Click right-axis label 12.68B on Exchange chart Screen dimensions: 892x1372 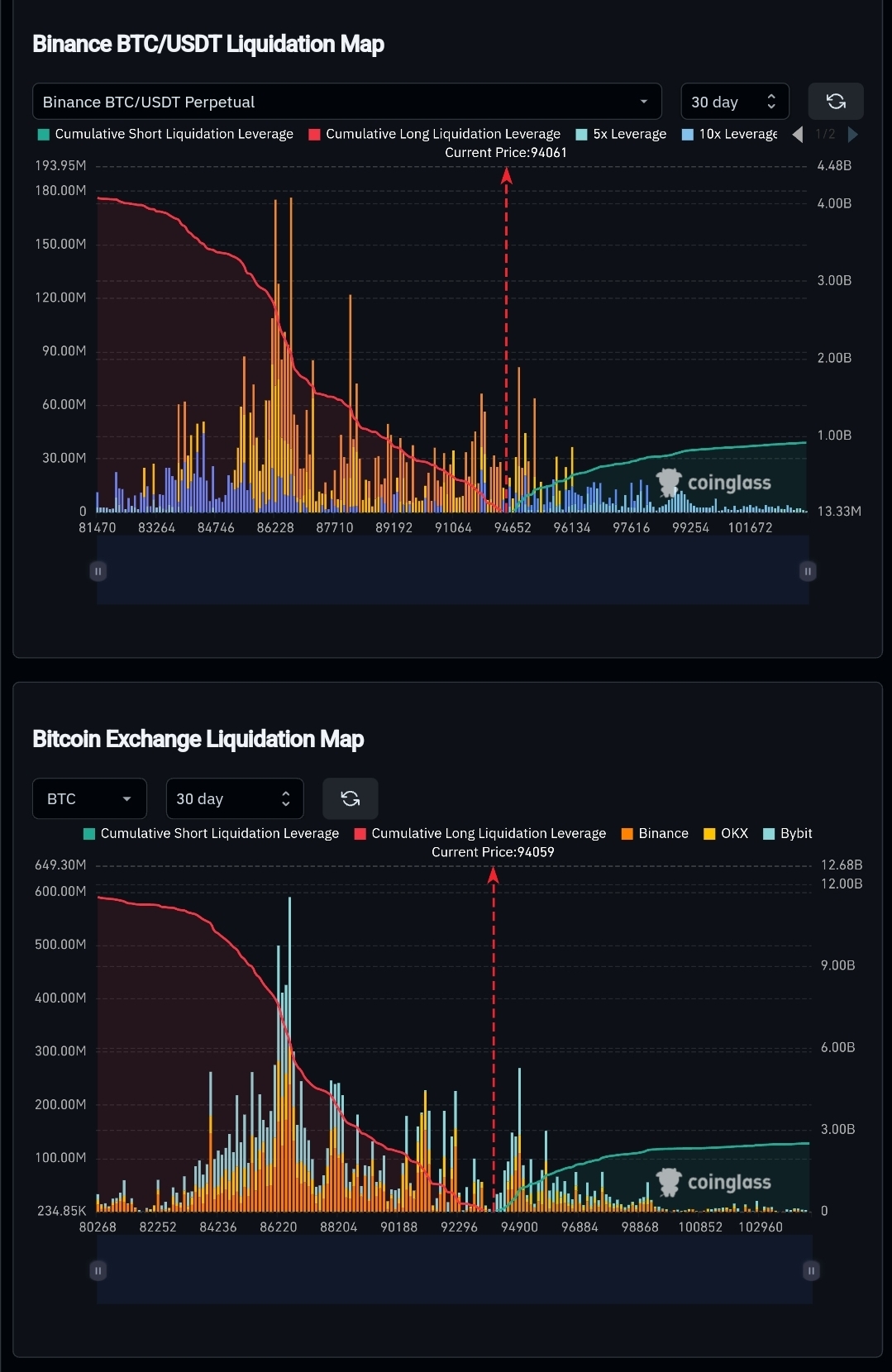tap(842, 865)
